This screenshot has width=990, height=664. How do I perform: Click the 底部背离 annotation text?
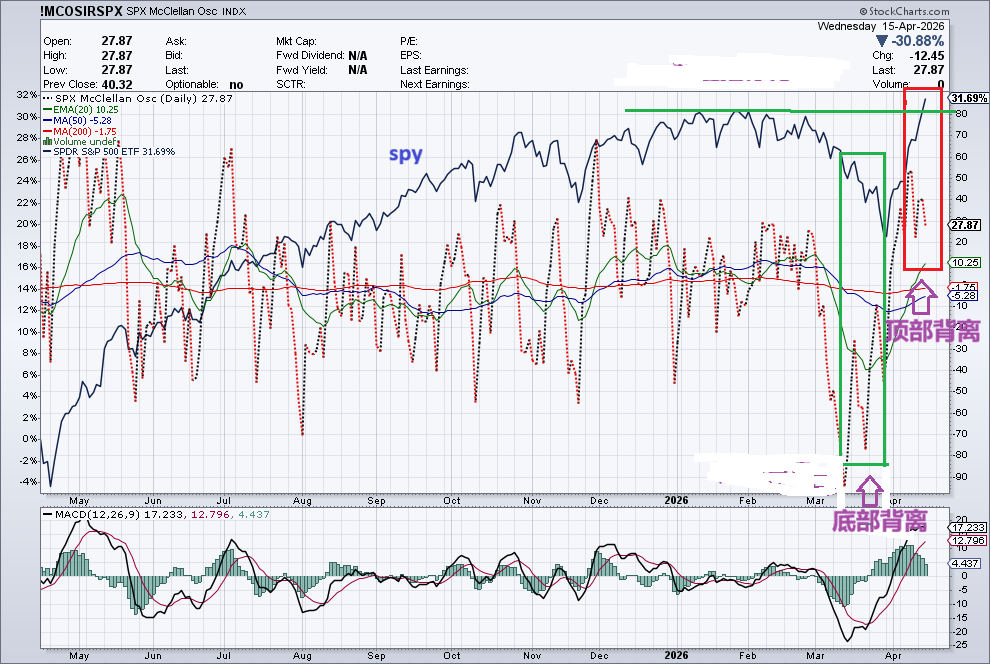pos(879,520)
